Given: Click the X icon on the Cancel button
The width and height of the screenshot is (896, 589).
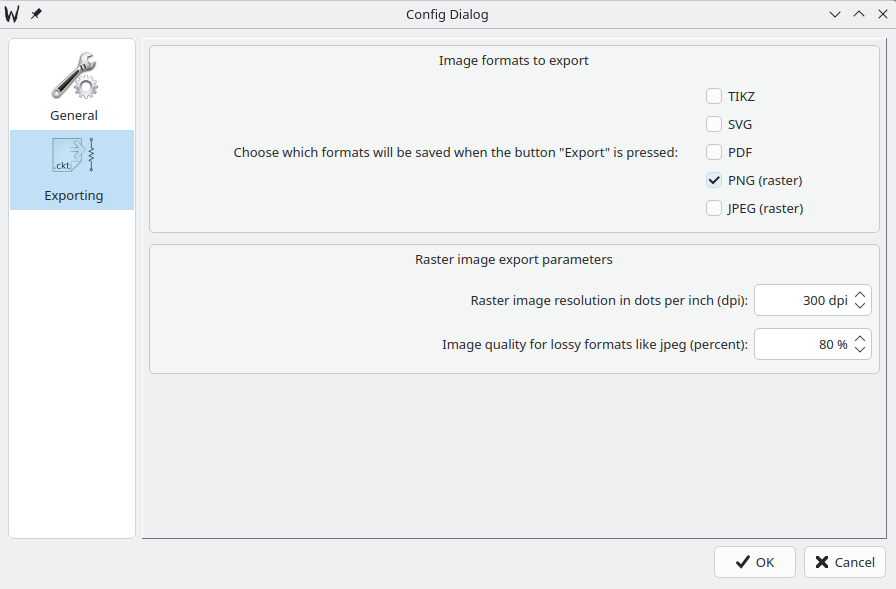Looking at the screenshot, I should [x=821, y=562].
